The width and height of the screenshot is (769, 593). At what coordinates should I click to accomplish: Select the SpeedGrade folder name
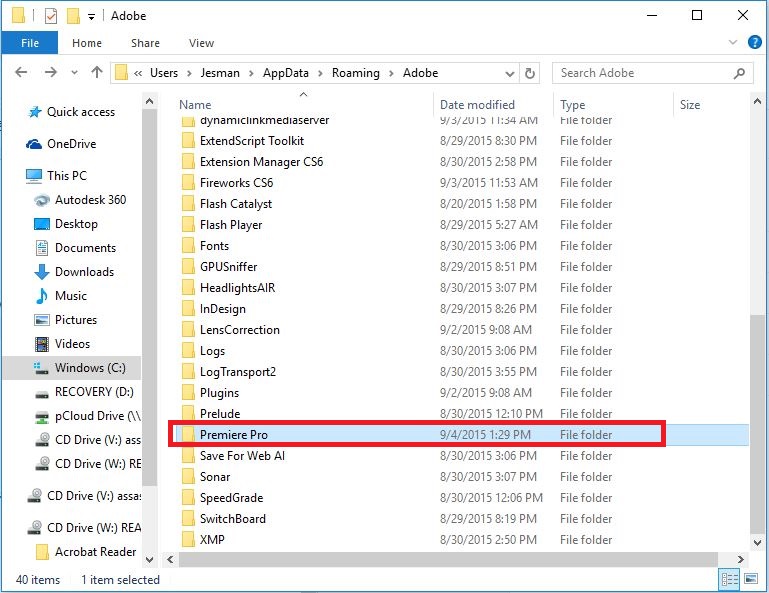point(231,498)
